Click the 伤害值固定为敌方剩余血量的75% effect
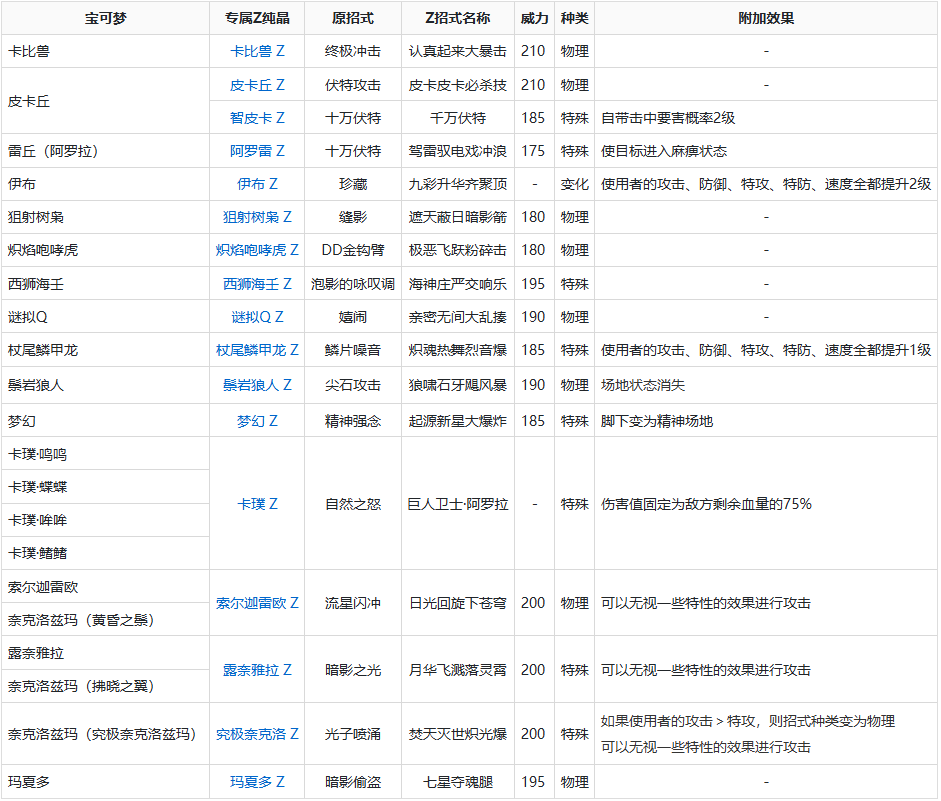The height and width of the screenshot is (801, 941). click(706, 504)
